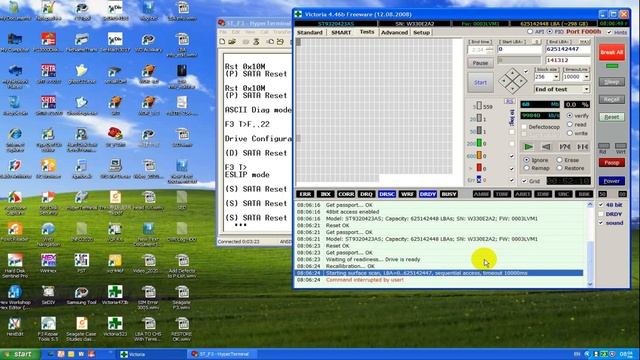Open Seagate Case Studies desktop file
The height and width of the screenshot is (360, 640).
[81, 329]
